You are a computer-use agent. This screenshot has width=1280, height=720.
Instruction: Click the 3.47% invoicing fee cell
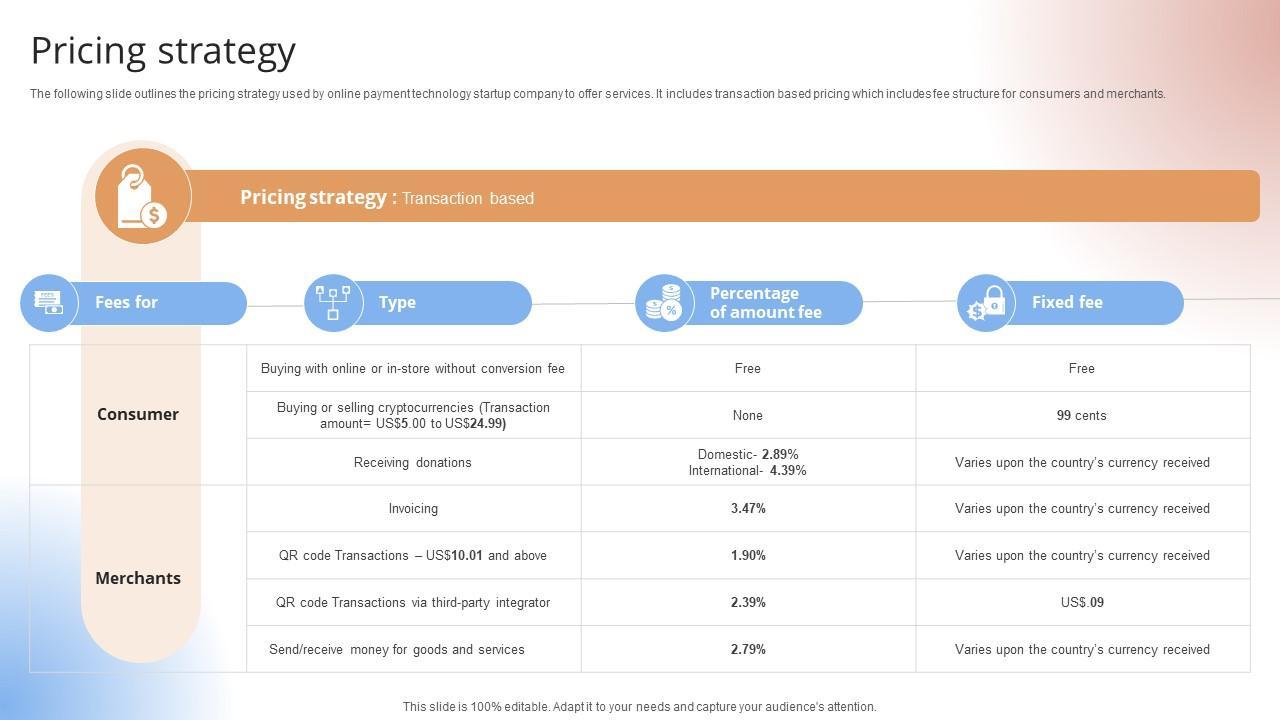pyautogui.click(x=748, y=508)
